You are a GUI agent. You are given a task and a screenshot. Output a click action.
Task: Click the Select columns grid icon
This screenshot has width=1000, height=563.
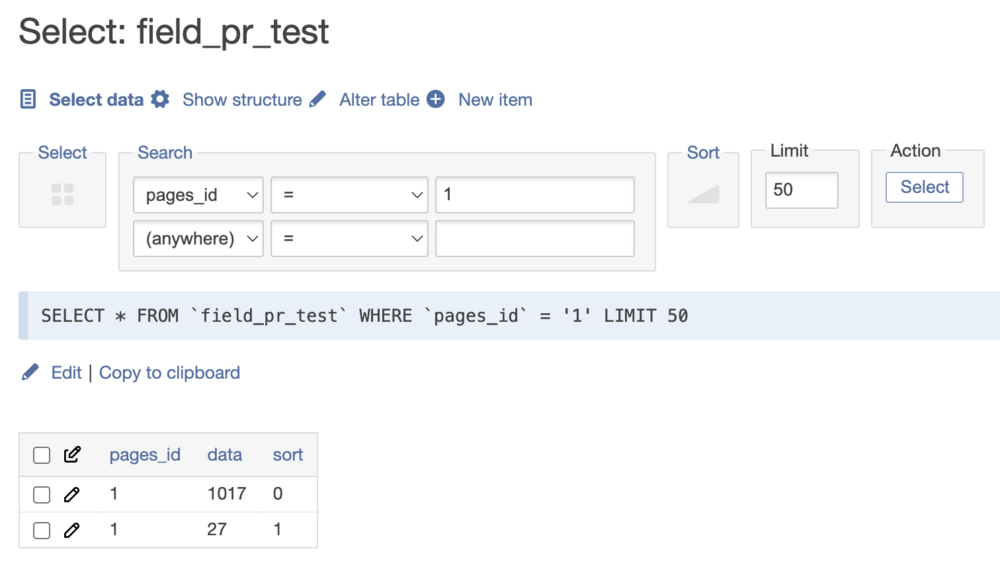[62, 194]
